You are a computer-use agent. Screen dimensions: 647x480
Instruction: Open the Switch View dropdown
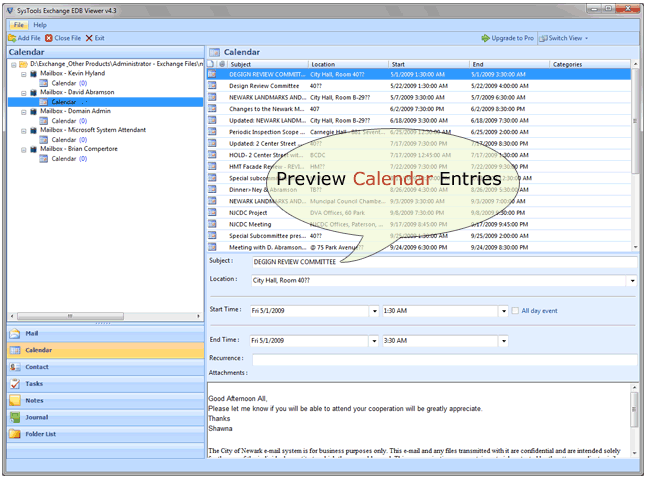click(564, 38)
